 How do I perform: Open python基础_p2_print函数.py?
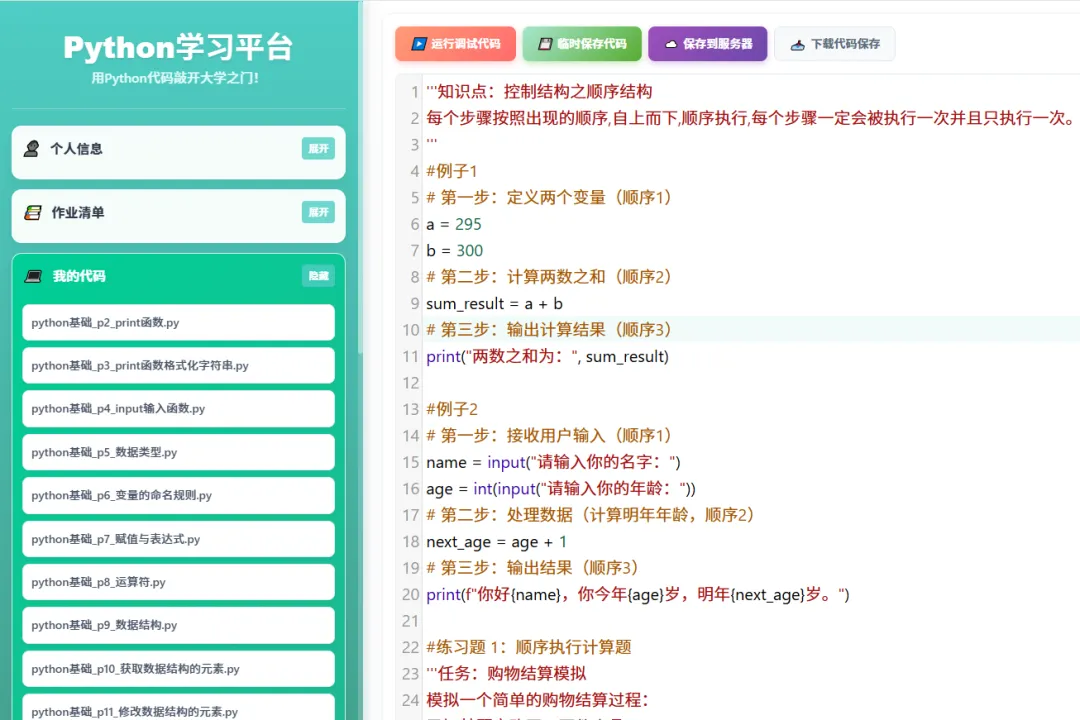[178, 322]
